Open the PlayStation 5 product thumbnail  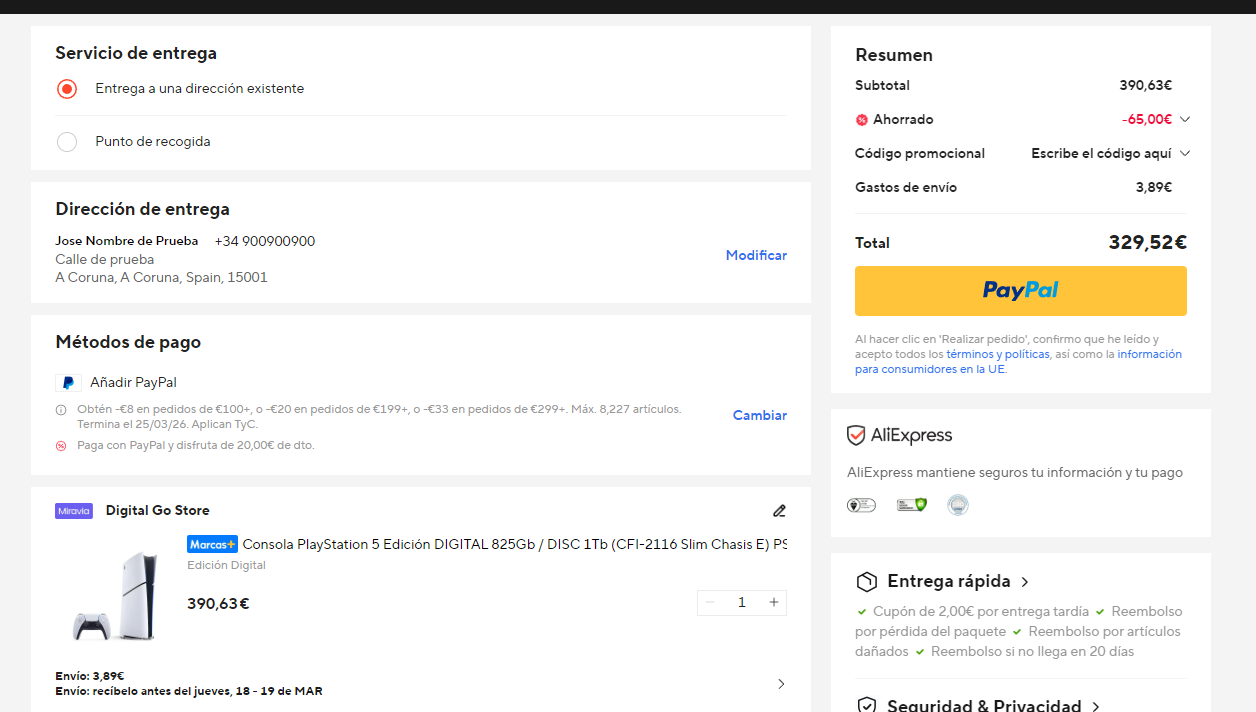coord(115,596)
